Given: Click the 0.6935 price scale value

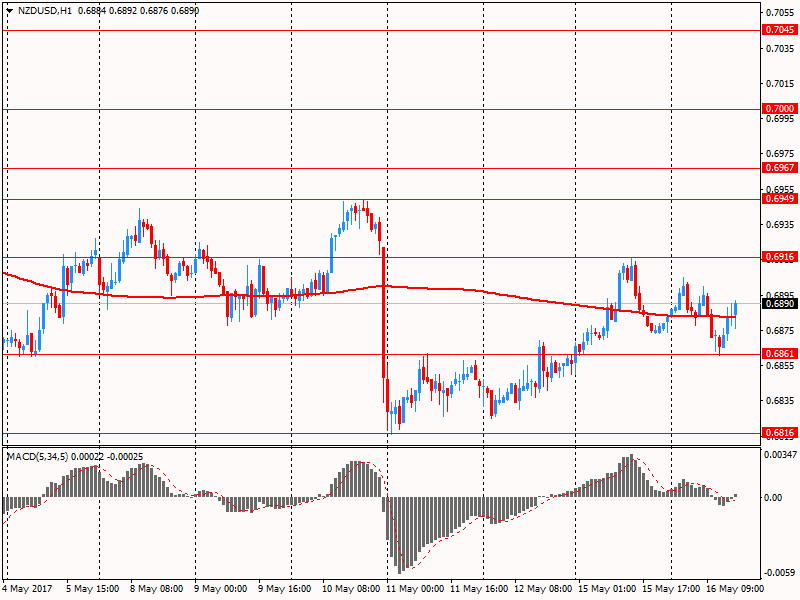Looking at the screenshot, I should (x=781, y=224).
